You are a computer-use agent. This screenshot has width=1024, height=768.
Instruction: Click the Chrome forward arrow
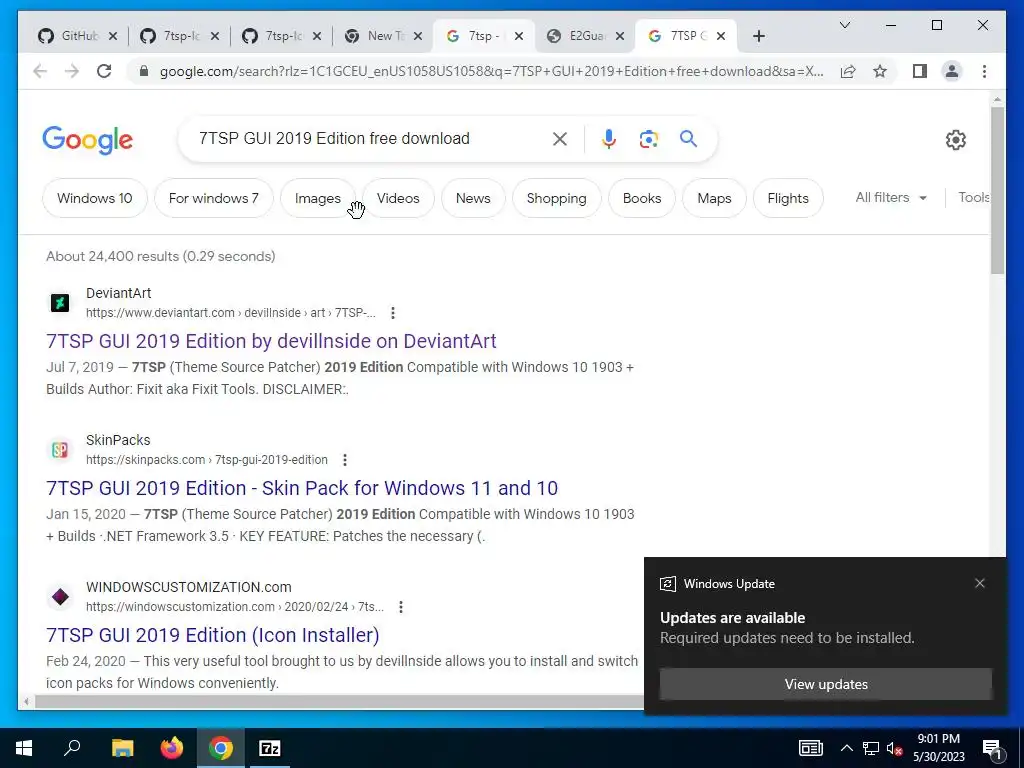72,71
